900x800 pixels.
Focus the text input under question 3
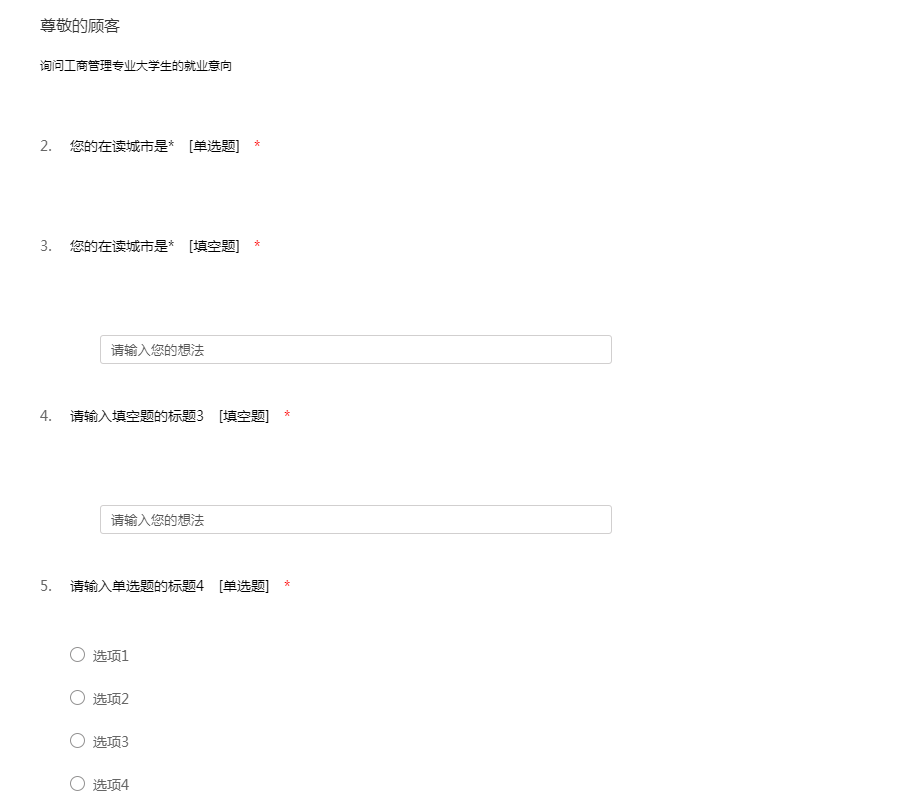point(355,350)
